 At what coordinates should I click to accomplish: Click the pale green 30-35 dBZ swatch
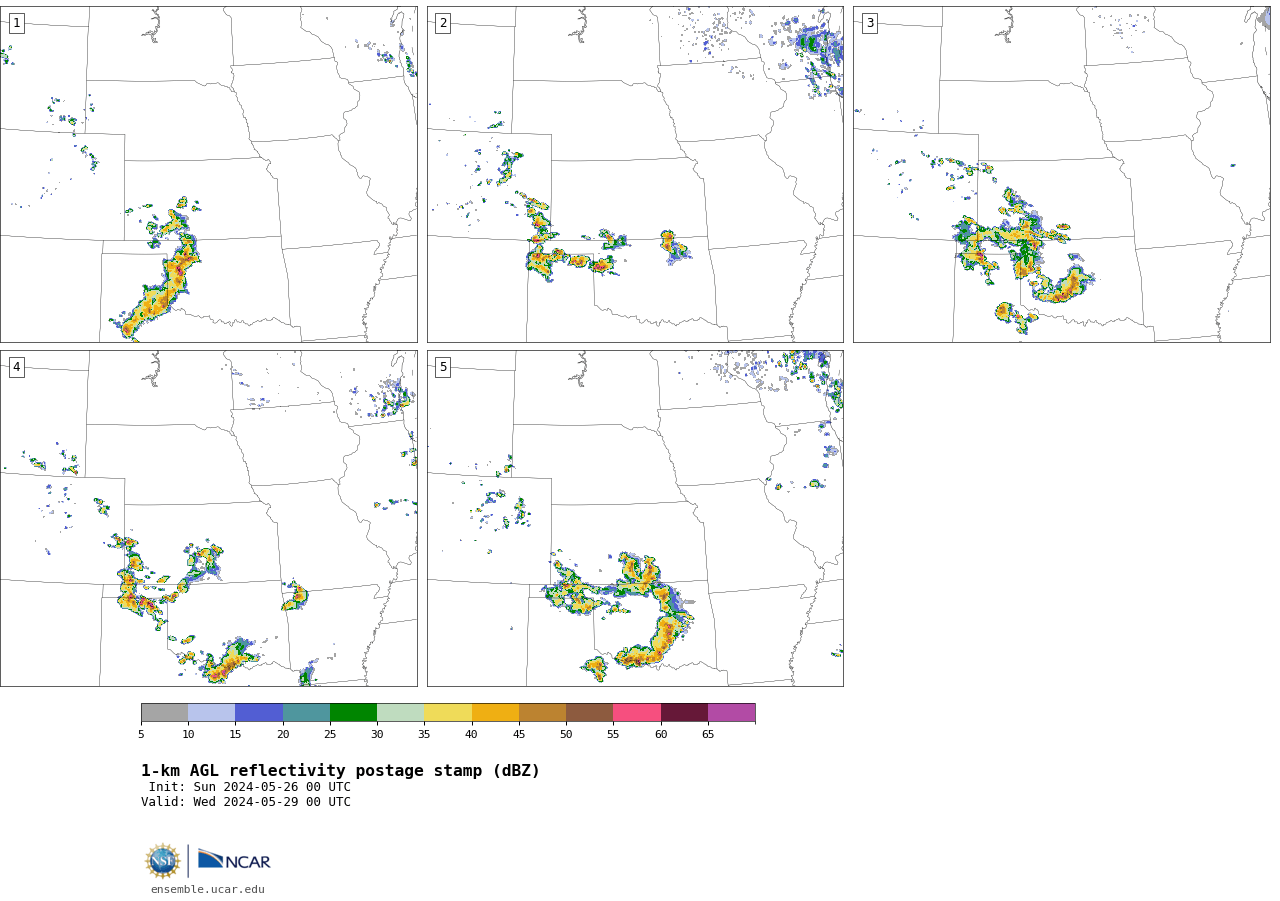tap(401, 713)
